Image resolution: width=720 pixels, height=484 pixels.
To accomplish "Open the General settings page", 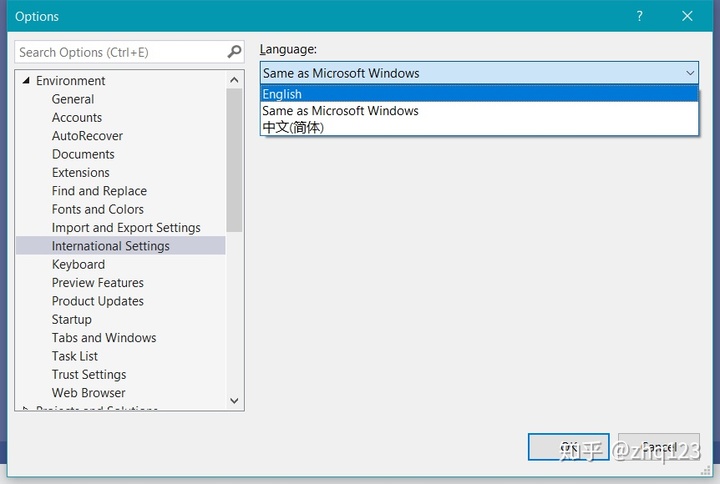I will pyautogui.click(x=73, y=99).
